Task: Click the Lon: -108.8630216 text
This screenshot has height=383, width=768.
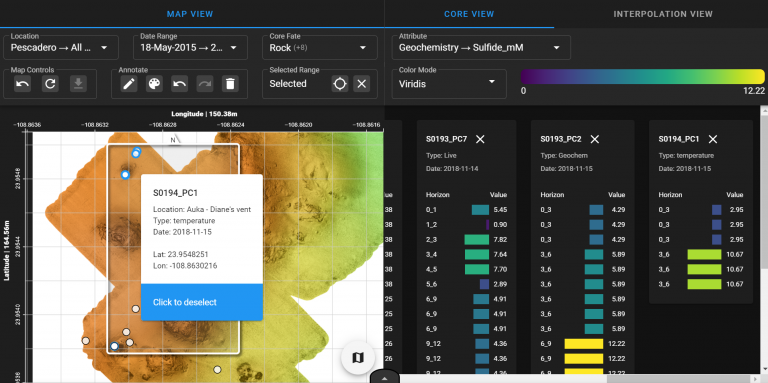Action: coord(185,266)
